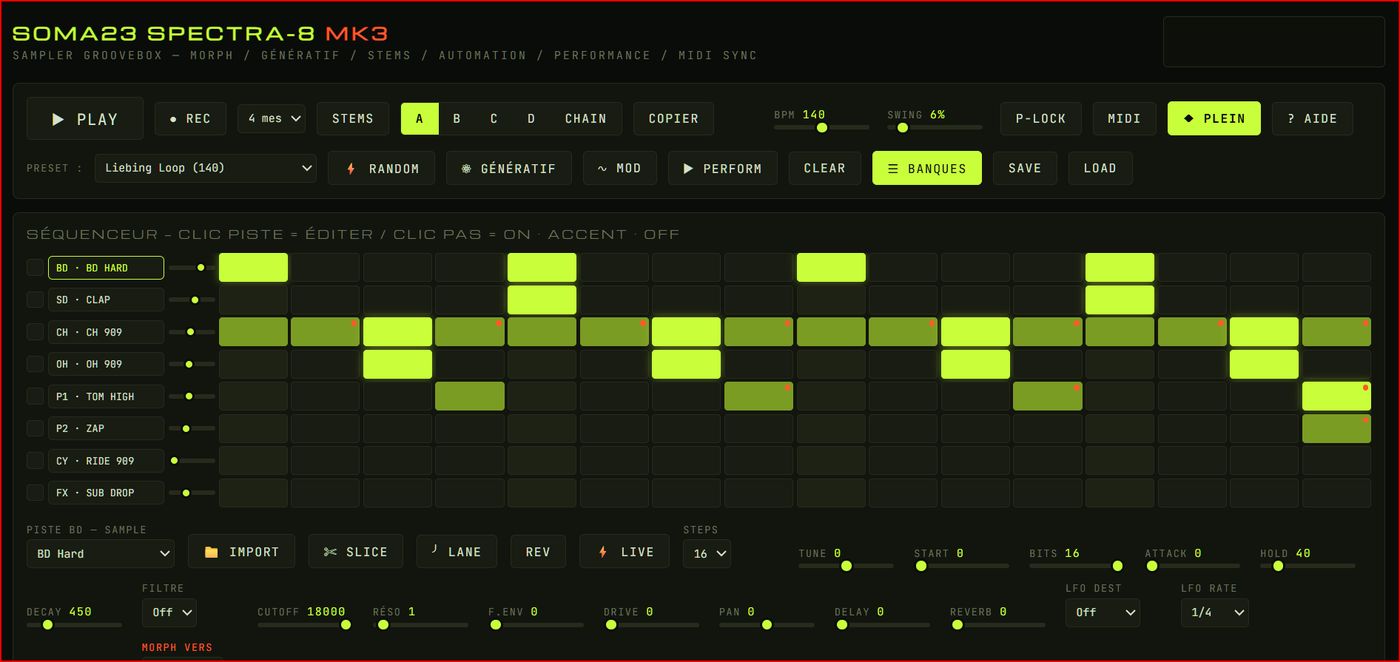This screenshot has width=1400, height=662.
Task: Toggle mute checkbox for CH 909 track
Action: coord(35,332)
